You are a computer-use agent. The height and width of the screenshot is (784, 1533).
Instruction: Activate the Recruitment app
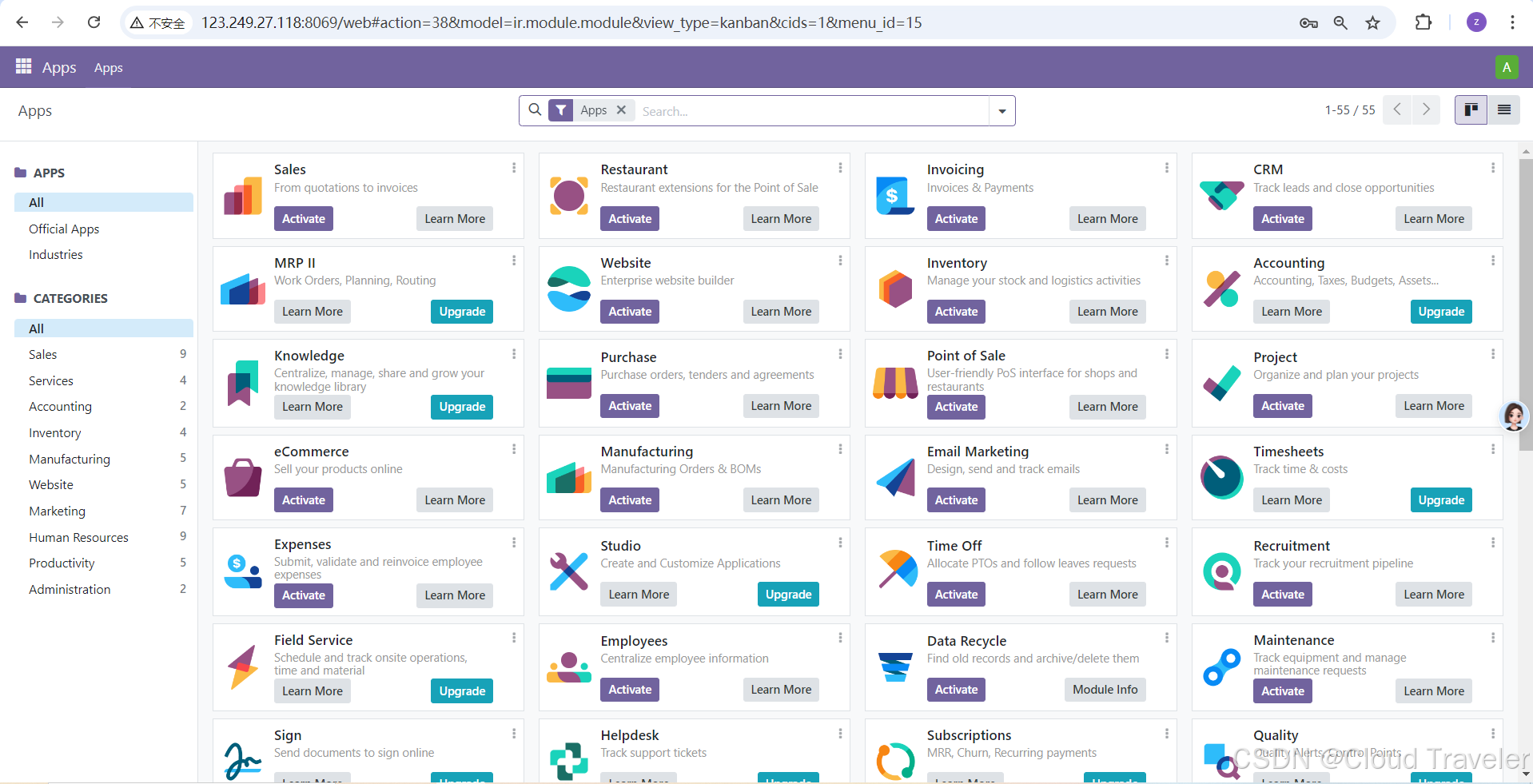1283,595
